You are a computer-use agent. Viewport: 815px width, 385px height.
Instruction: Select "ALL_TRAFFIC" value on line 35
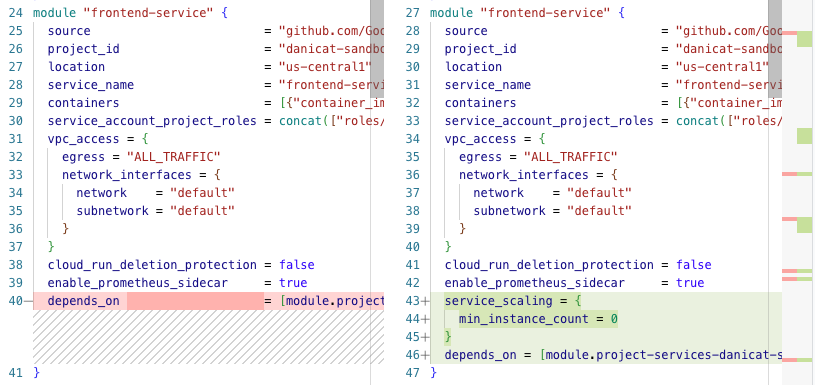coord(571,157)
